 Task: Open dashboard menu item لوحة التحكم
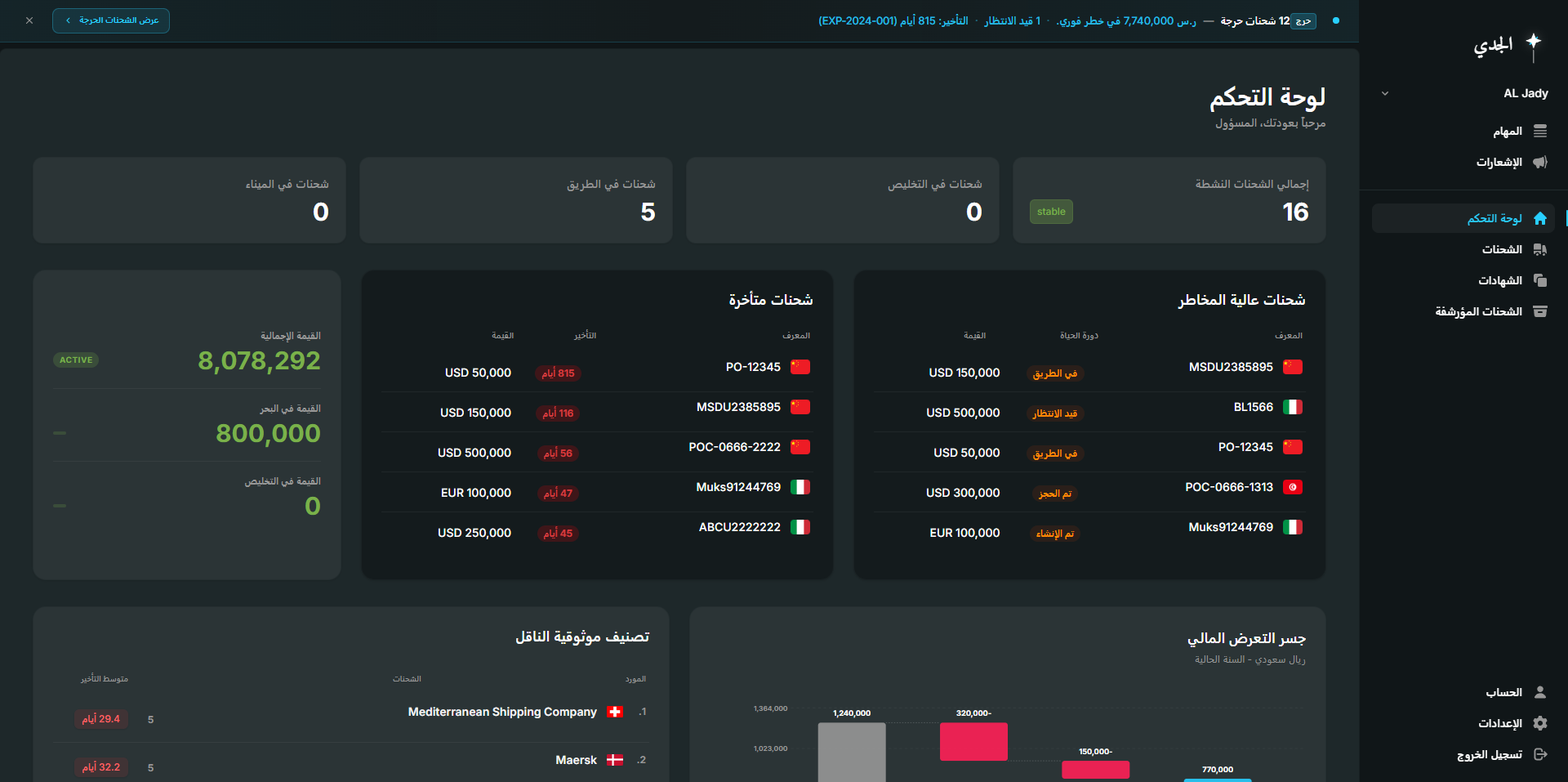click(x=1463, y=218)
